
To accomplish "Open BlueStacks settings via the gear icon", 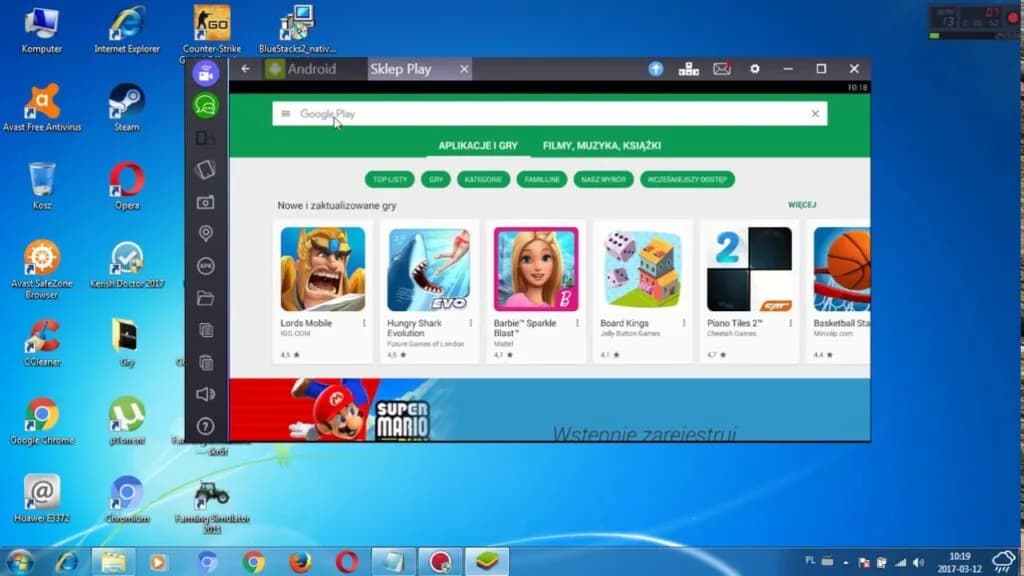I will click(755, 70).
